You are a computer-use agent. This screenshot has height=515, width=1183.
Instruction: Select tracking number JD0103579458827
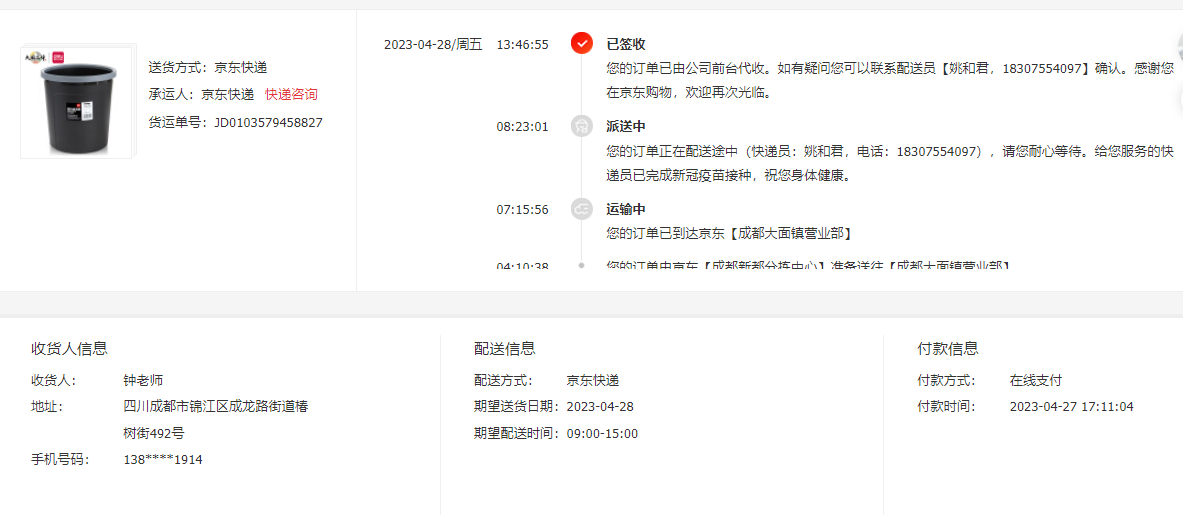click(x=269, y=122)
